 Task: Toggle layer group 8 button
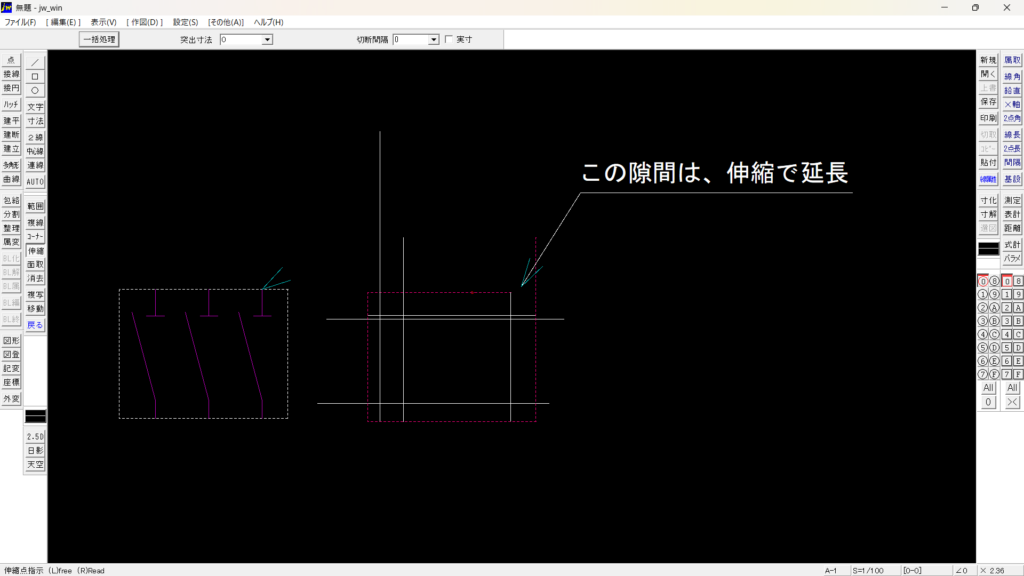(x=1018, y=281)
